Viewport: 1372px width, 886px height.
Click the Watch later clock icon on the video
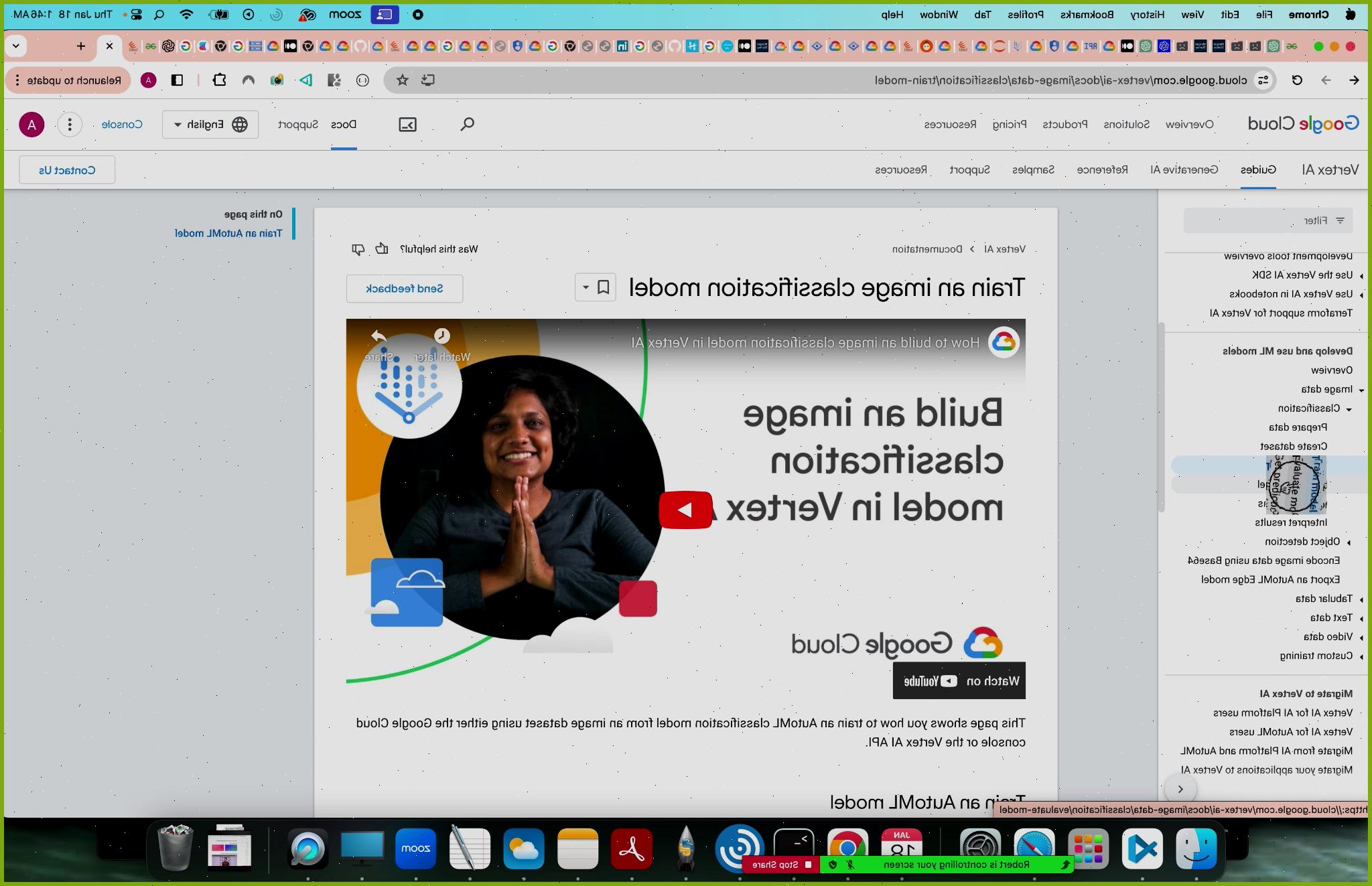441,336
